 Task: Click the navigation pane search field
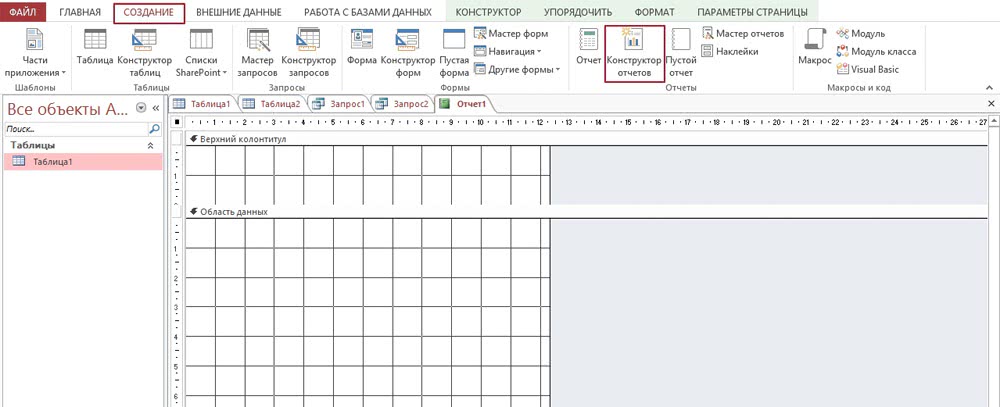[75, 129]
